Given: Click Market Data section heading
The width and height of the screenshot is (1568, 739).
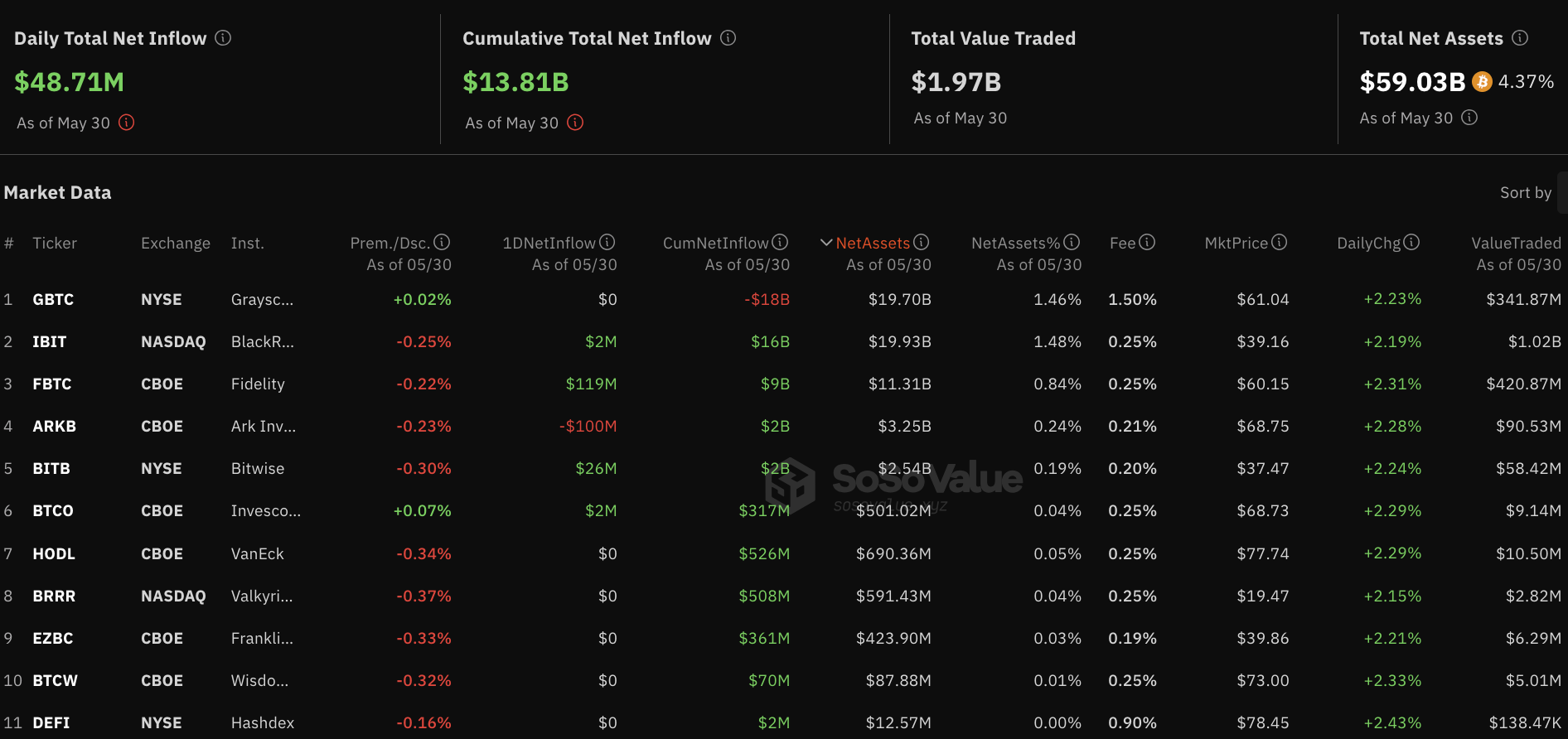Looking at the screenshot, I should pyautogui.click(x=57, y=192).
